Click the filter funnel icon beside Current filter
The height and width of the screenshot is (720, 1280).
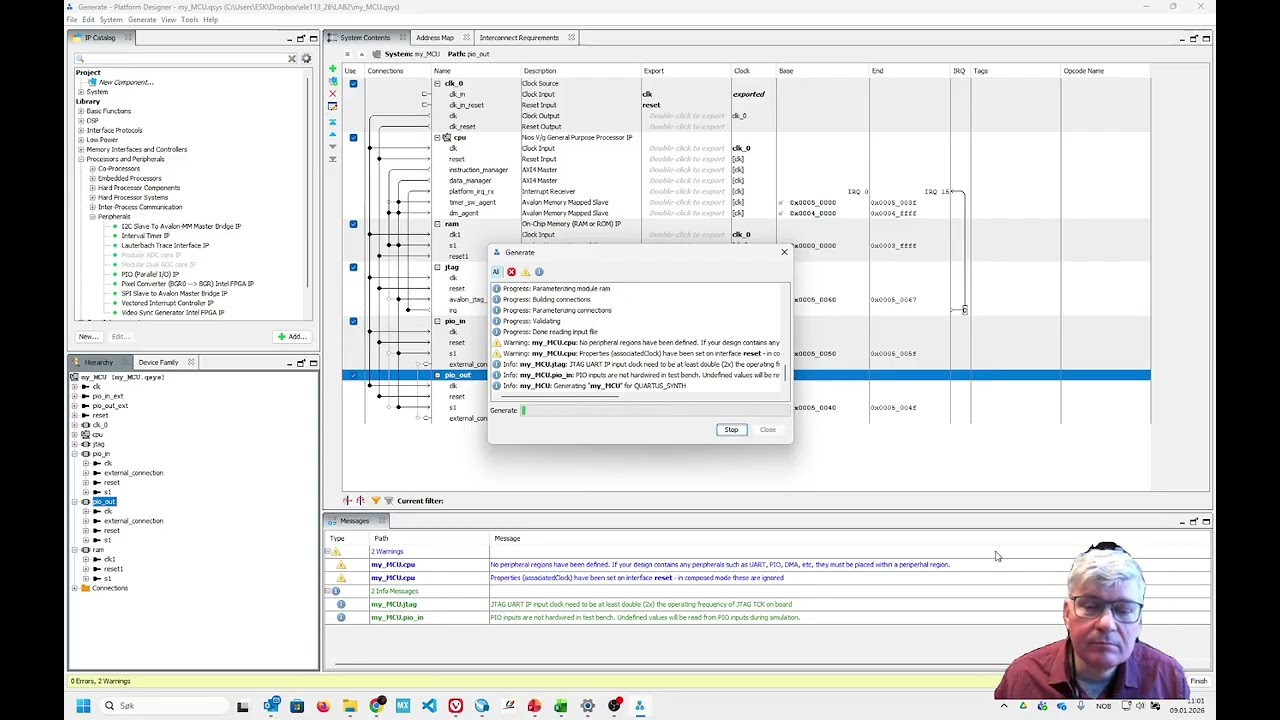(375, 500)
